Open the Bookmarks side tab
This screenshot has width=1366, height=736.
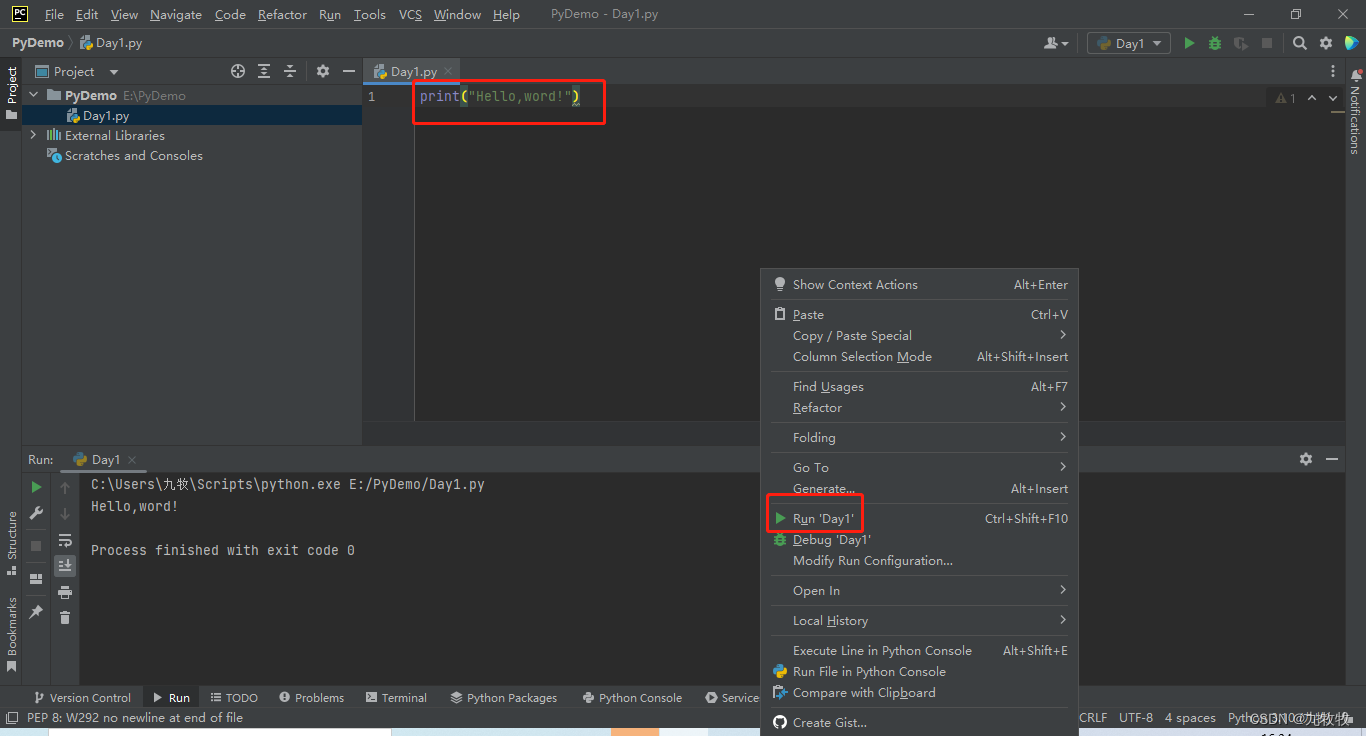pos(12,633)
